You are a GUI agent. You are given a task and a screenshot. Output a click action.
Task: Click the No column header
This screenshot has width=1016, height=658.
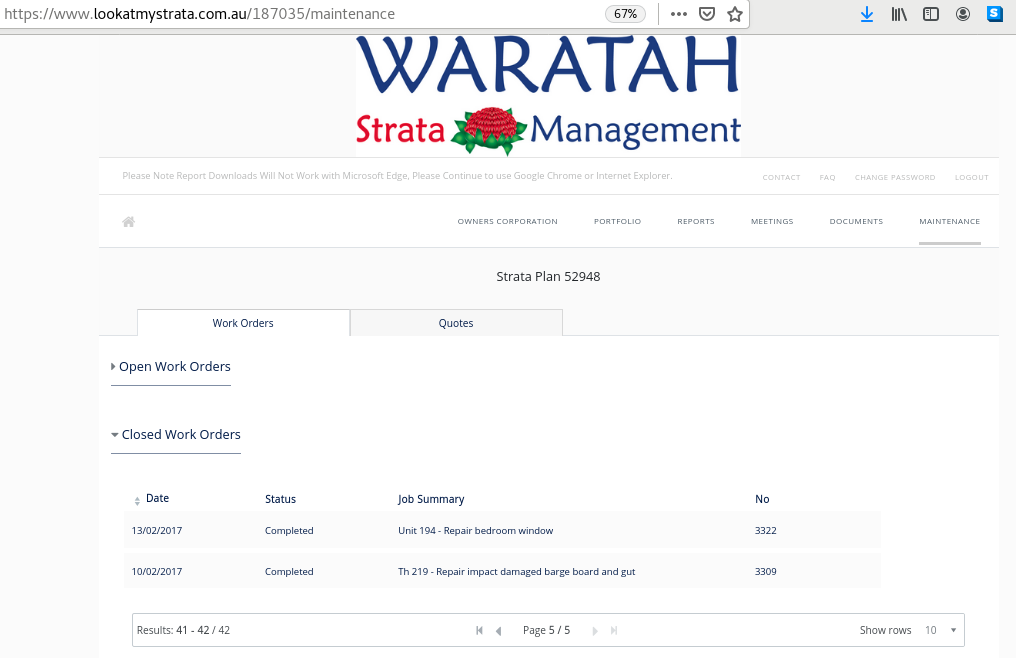click(x=762, y=499)
